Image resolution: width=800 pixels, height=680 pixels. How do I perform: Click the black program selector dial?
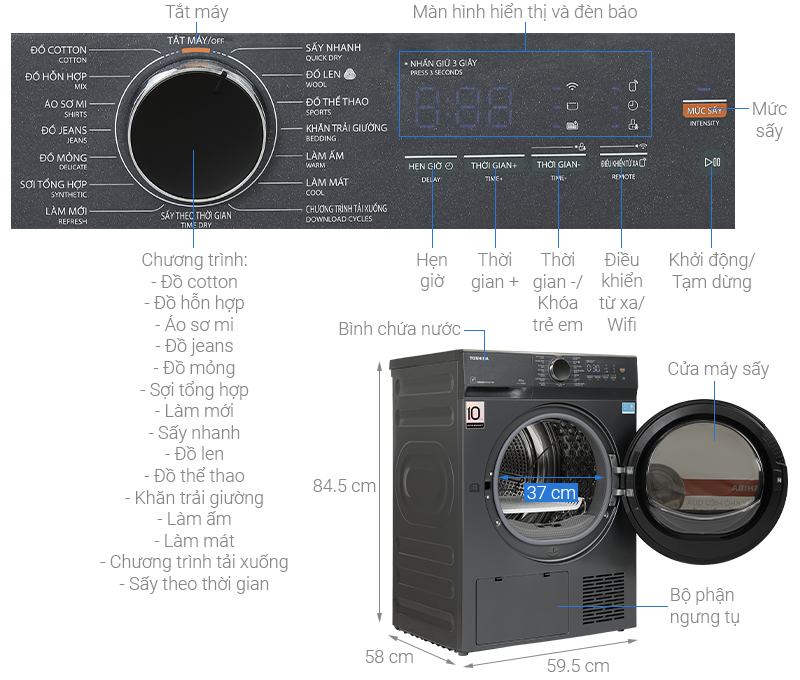point(197,129)
